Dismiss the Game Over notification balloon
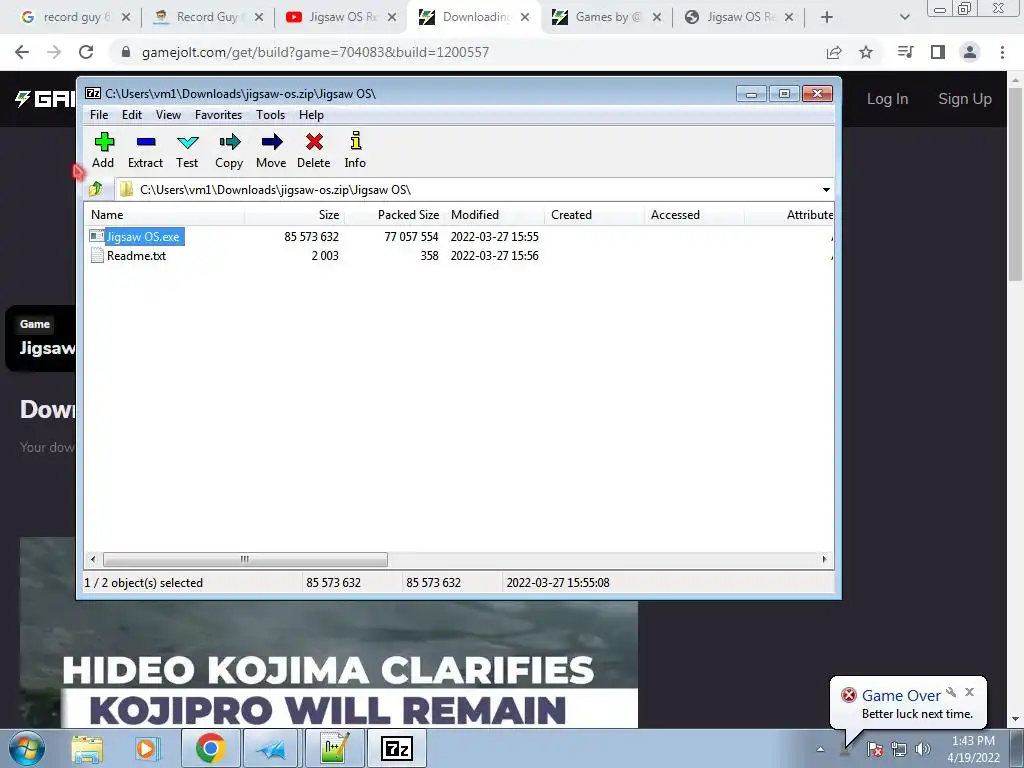This screenshot has width=1024, height=768. pyautogui.click(x=970, y=692)
